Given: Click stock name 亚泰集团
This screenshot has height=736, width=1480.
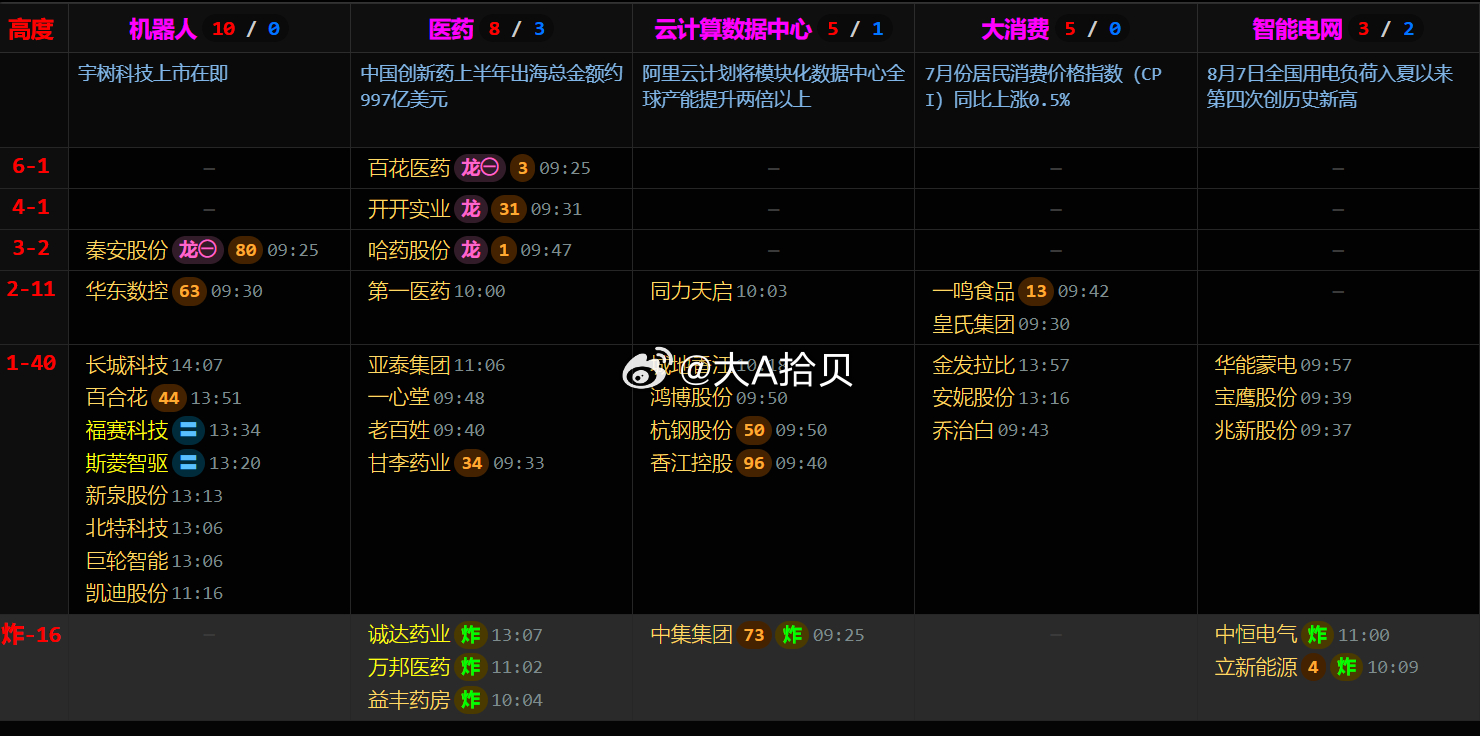Looking at the screenshot, I should pos(409,365).
